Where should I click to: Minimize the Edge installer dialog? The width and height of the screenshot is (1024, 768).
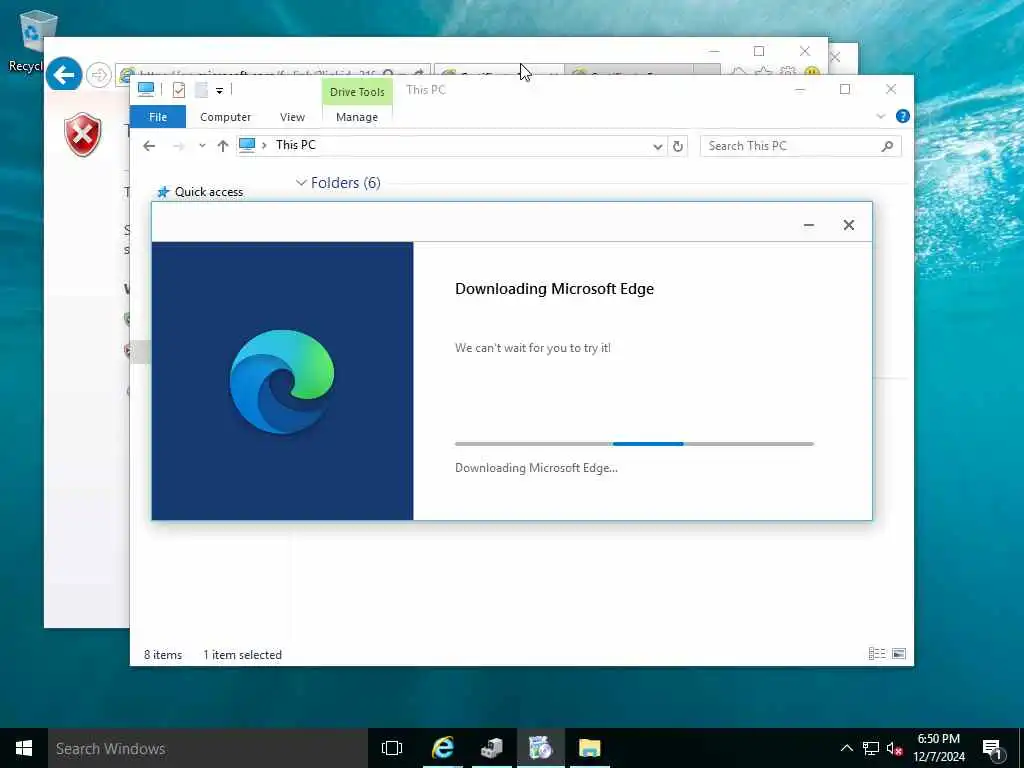click(x=808, y=225)
